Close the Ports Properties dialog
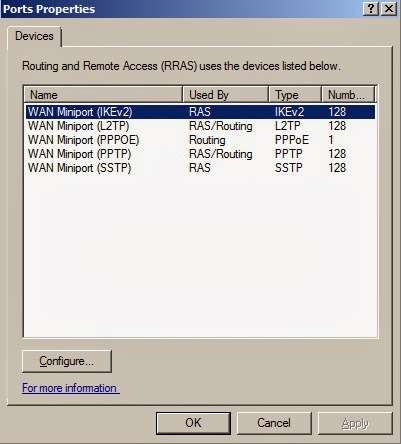This screenshot has height=444, width=401. click(388, 9)
